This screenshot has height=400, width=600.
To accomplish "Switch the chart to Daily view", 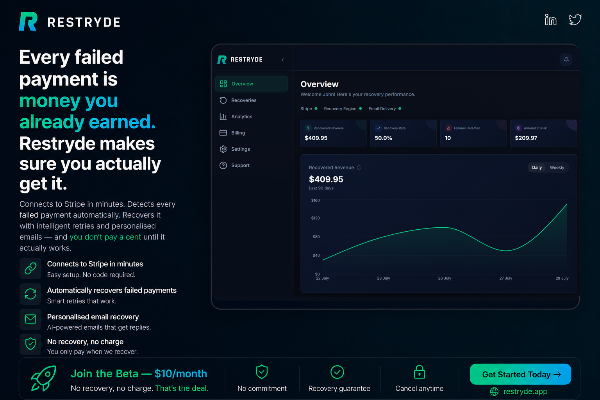I will click(537, 168).
